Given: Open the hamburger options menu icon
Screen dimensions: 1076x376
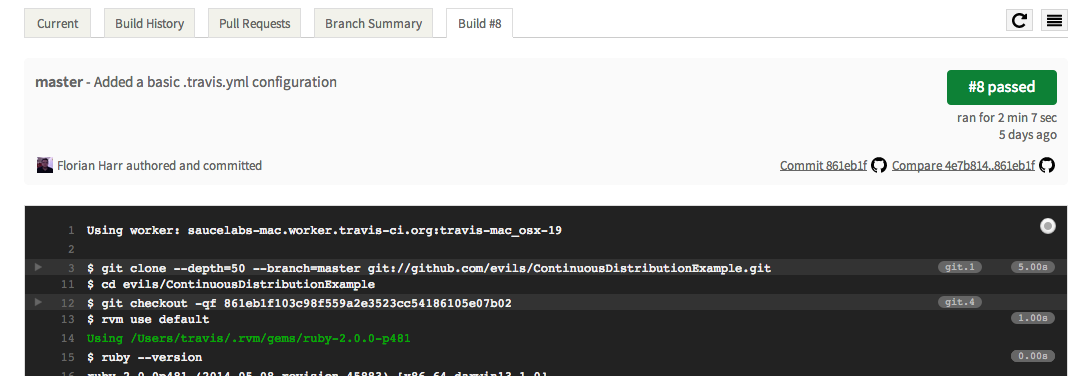Looking at the screenshot, I should click(x=1055, y=21).
